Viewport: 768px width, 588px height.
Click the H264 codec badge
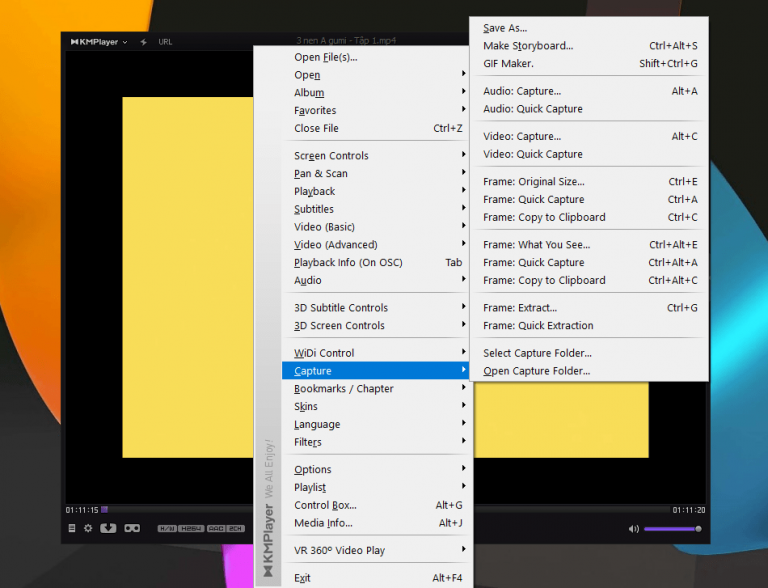tap(191, 529)
